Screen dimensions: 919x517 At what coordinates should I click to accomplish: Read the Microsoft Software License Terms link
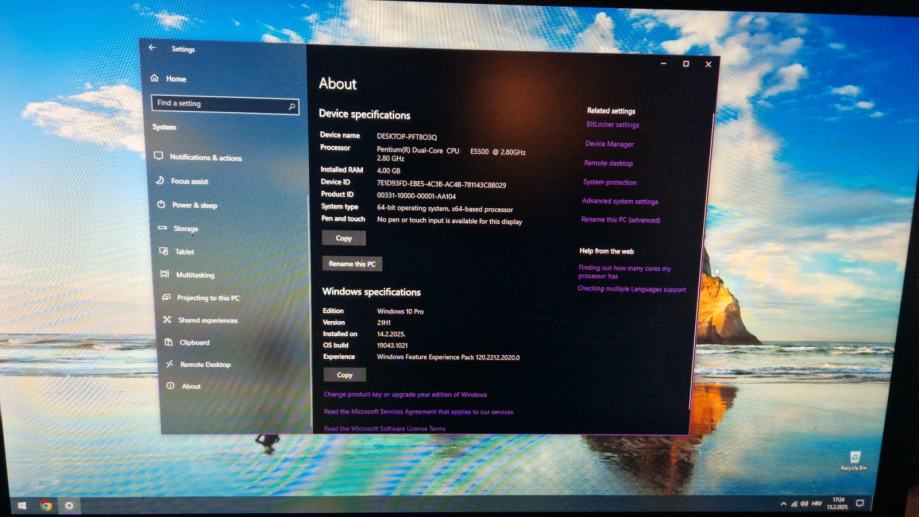click(384, 428)
